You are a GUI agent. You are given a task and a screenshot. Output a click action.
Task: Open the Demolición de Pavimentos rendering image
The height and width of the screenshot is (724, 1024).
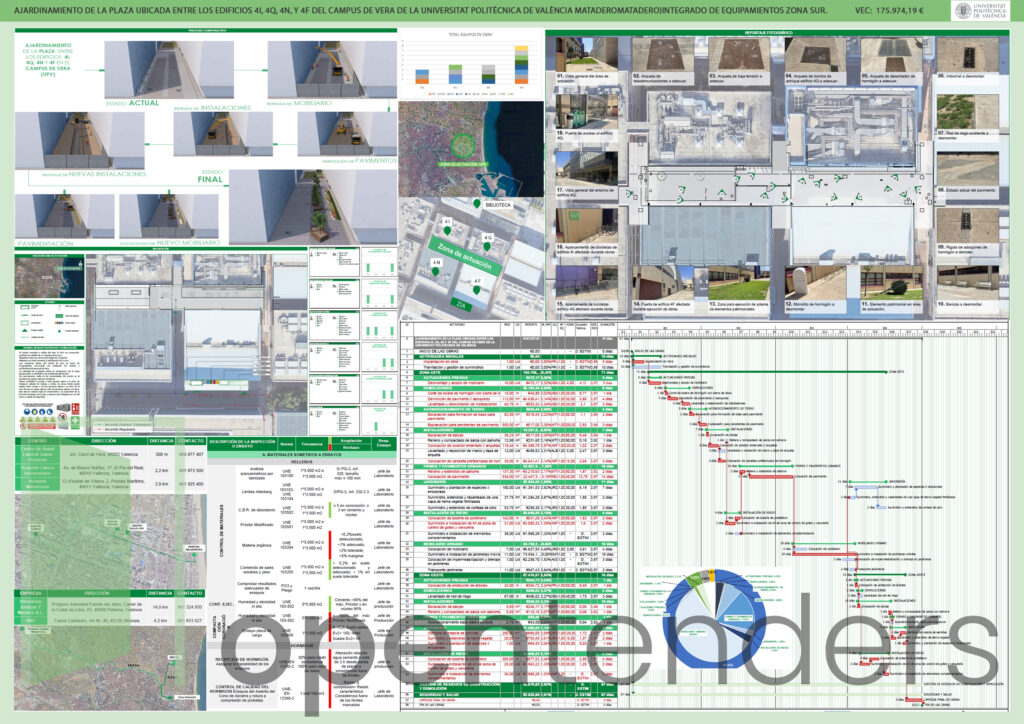tap(347, 134)
